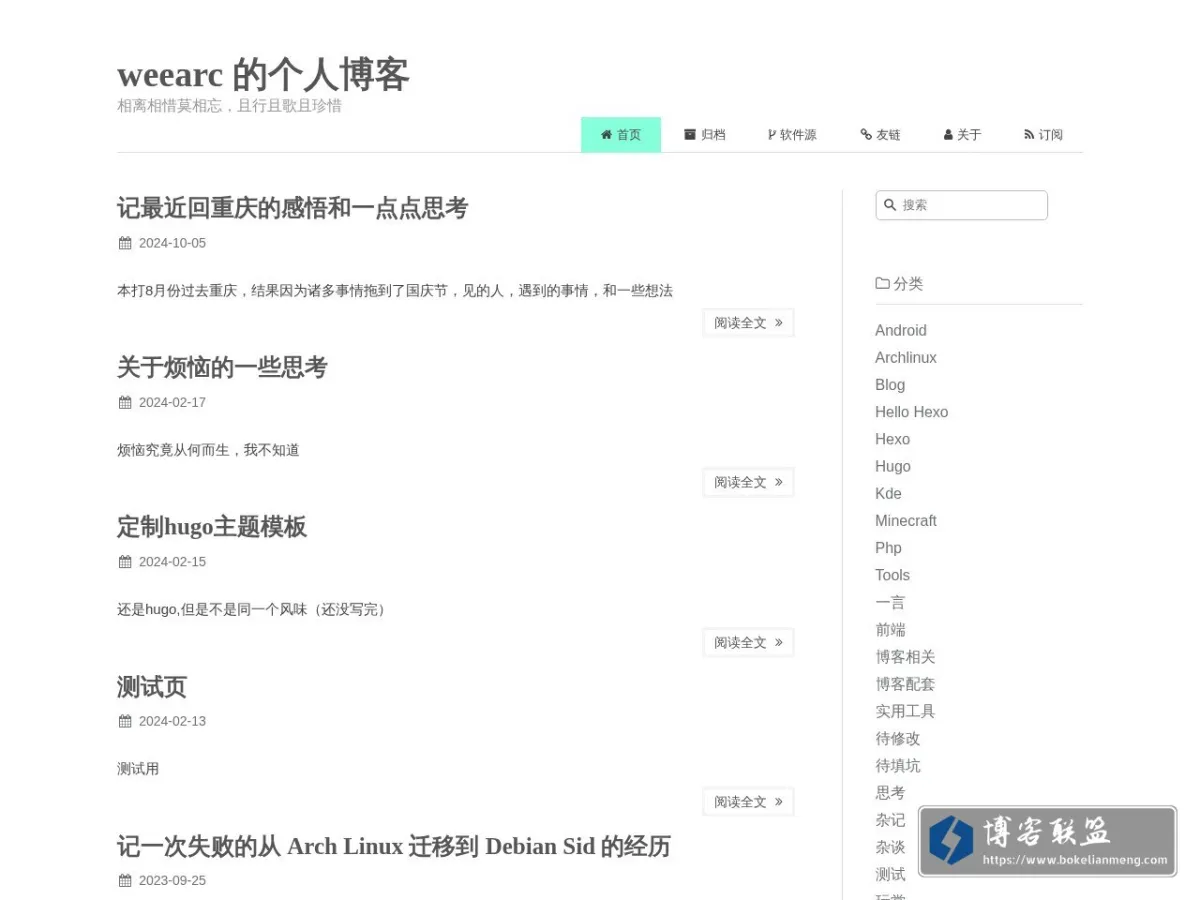This screenshot has width=1200, height=900.
Task: Click the archive box icon beside 归档
Action: 690,134
